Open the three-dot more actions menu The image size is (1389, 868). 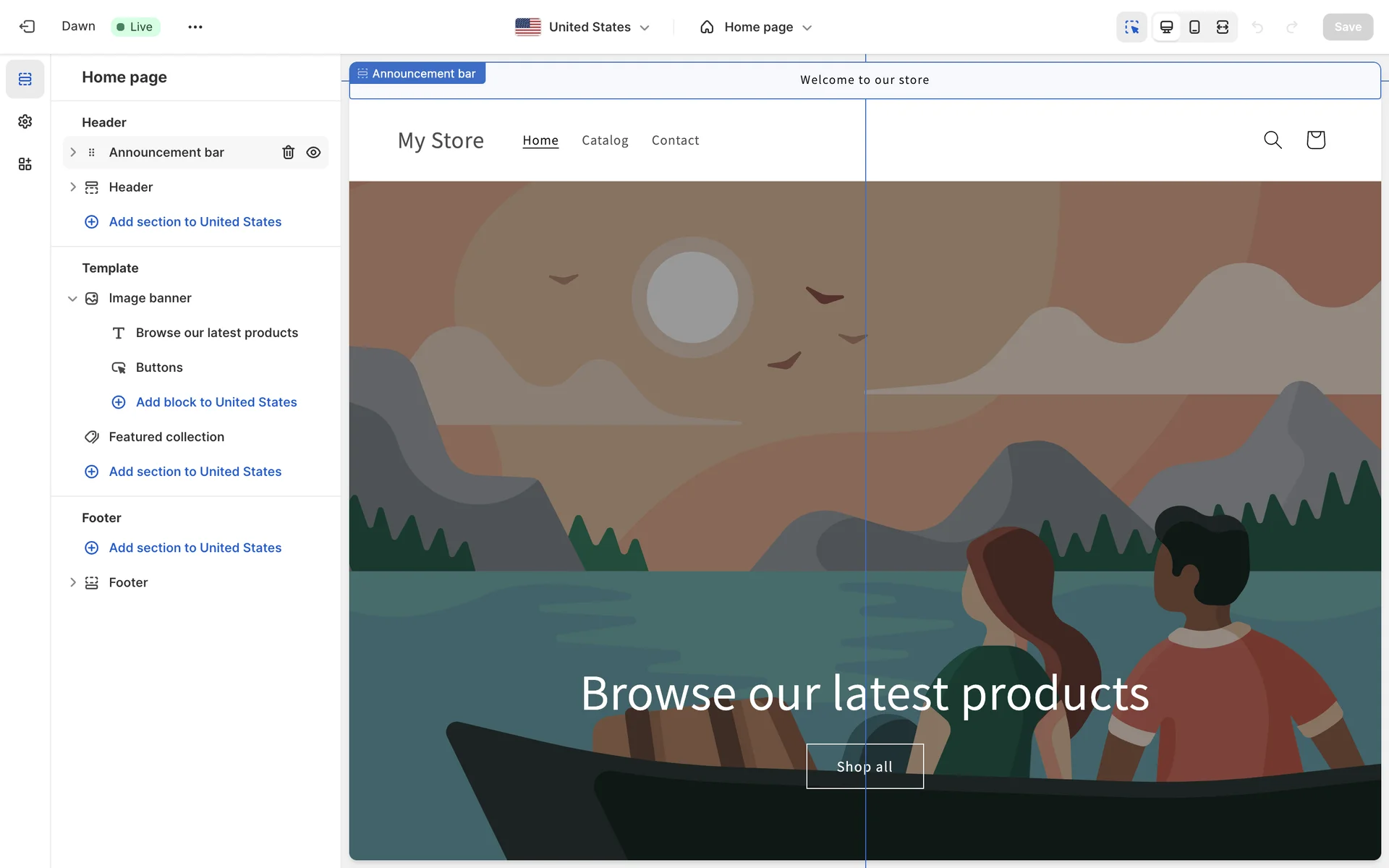[195, 27]
